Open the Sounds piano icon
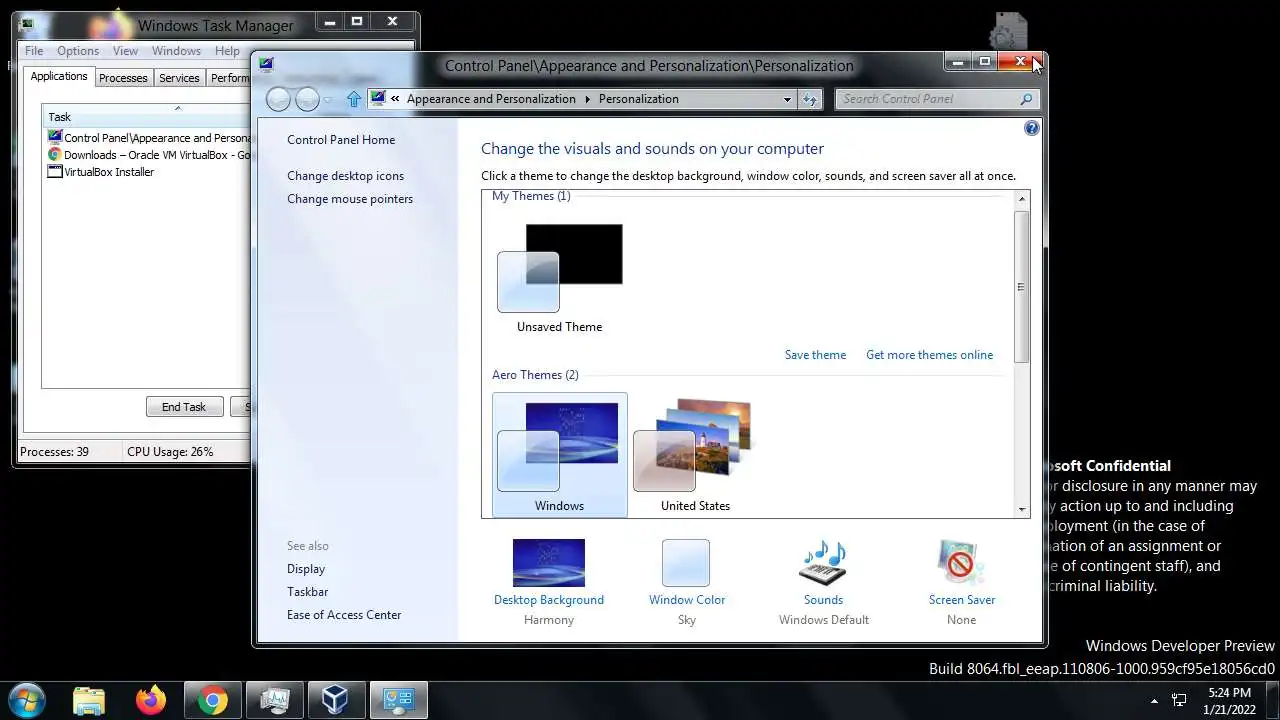Image resolution: width=1280 pixels, height=720 pixels. 823,564
